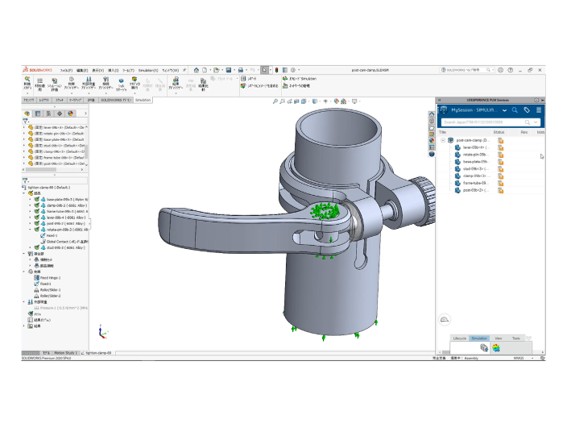Click the Save icon in top toolbar

point(229,70)
